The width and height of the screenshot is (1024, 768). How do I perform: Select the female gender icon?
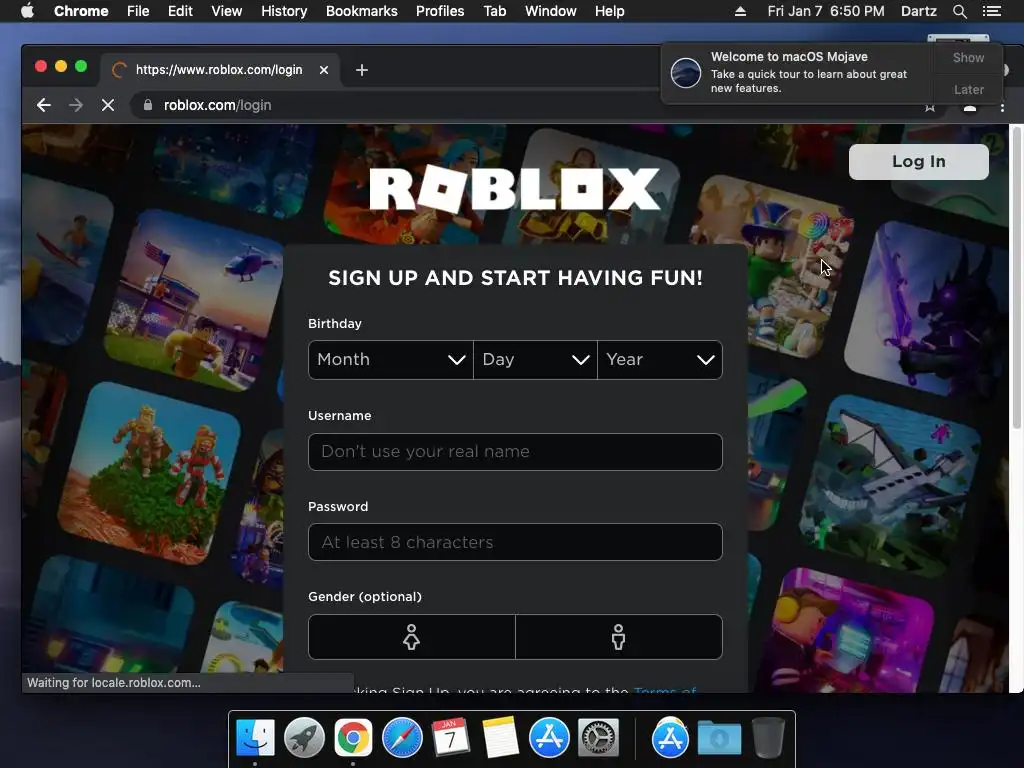coord(411,637)
